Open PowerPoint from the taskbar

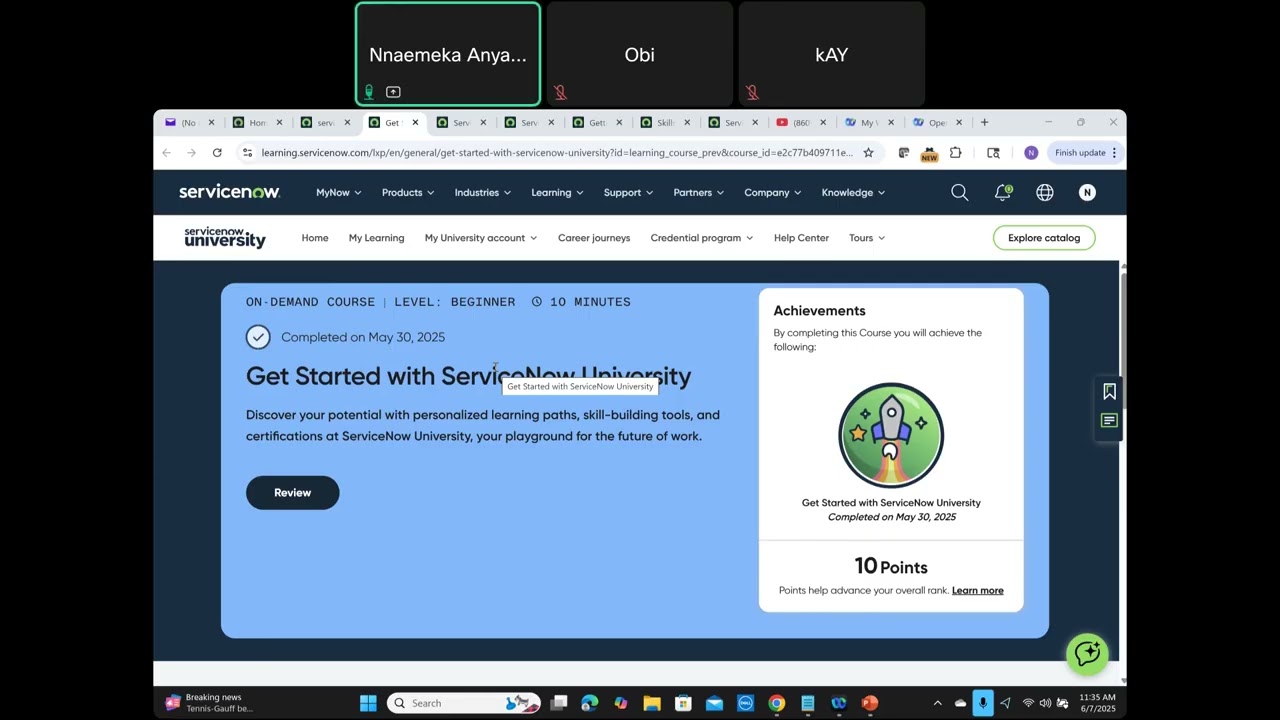869,703
